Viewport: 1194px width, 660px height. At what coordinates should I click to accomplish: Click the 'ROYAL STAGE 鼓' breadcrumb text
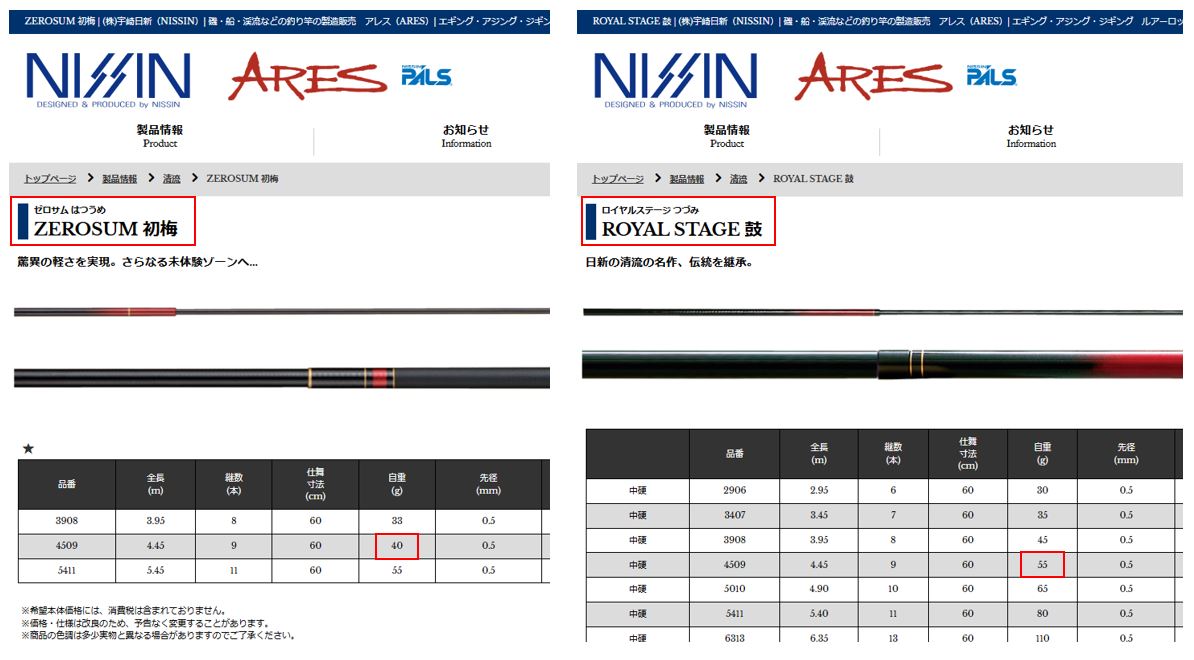click(813, 178)
